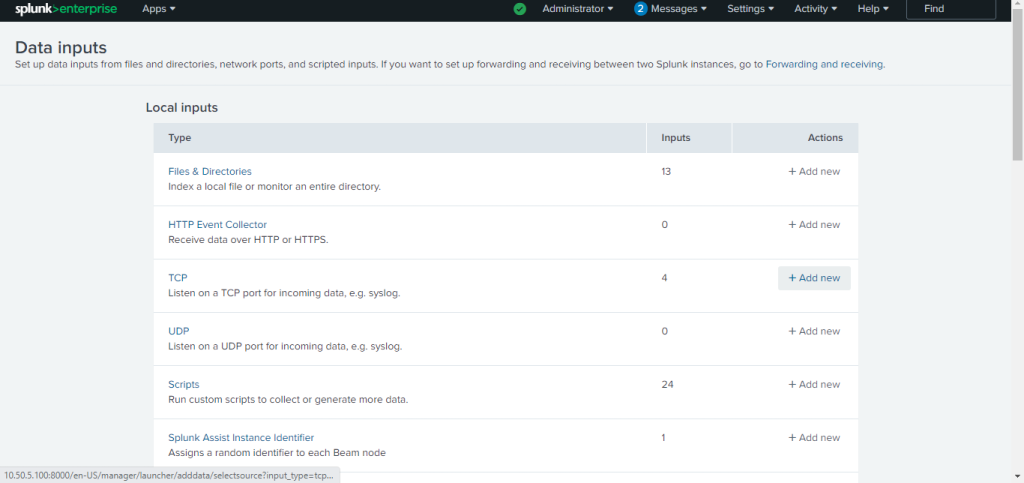Click the 24 inputs count for Scripts
This screenshot has height=483, width=1024.
(x=667, y=384)
